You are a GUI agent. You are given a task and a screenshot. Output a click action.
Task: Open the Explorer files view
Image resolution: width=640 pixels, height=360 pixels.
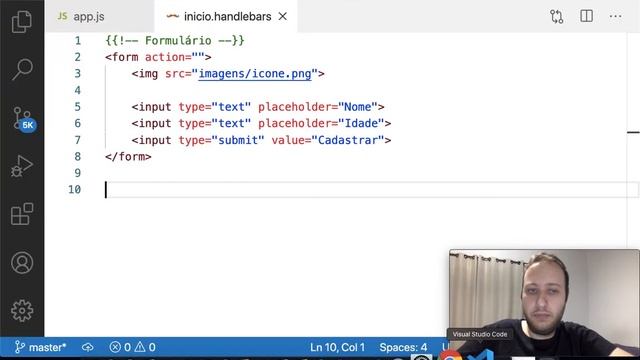22,21
